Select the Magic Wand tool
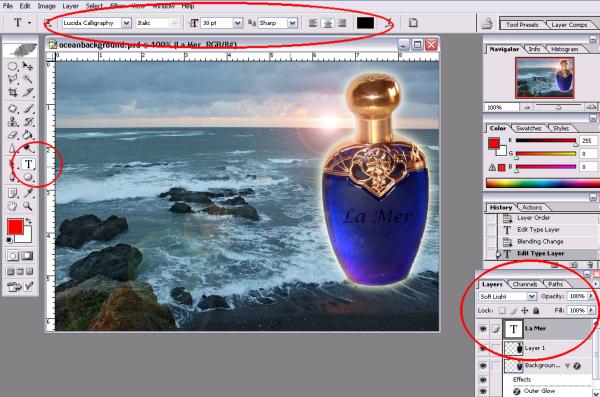Viewport: 600px width, 397px height. [28, 79]
